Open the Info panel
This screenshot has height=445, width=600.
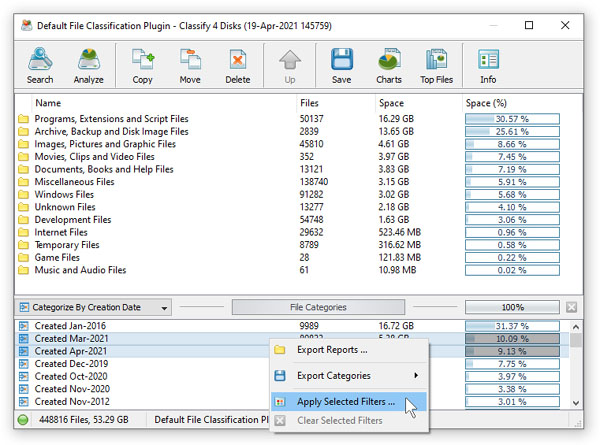pyautogui.click(x=488, y=65)
